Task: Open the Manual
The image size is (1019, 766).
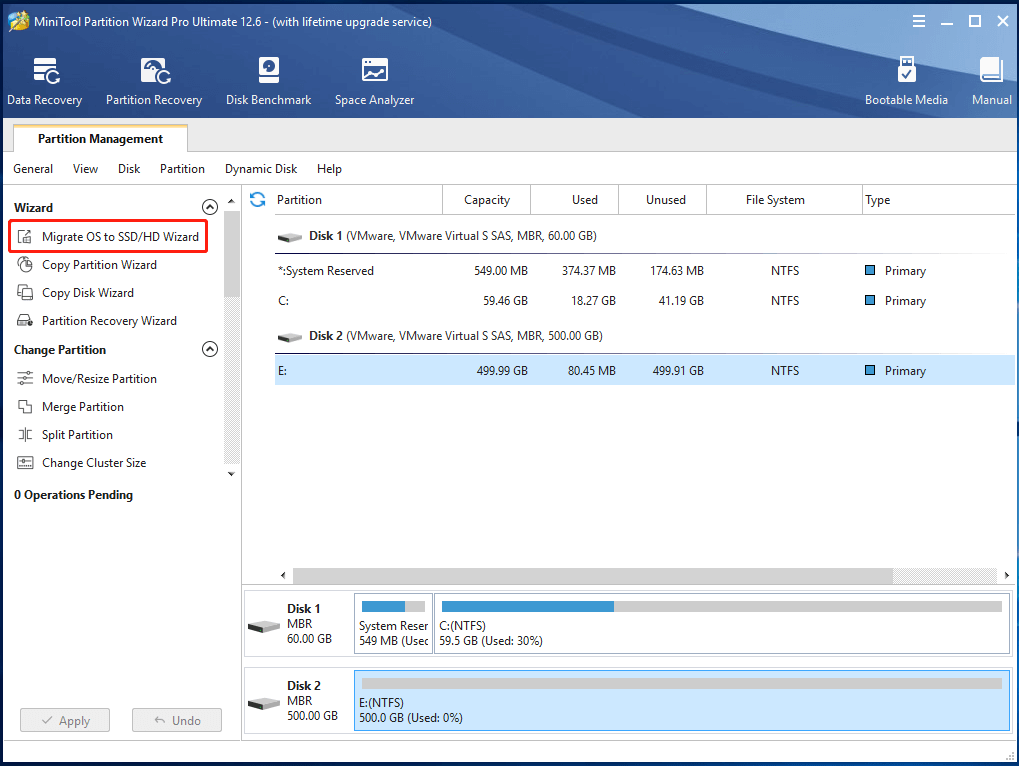Action: (992, 81)
